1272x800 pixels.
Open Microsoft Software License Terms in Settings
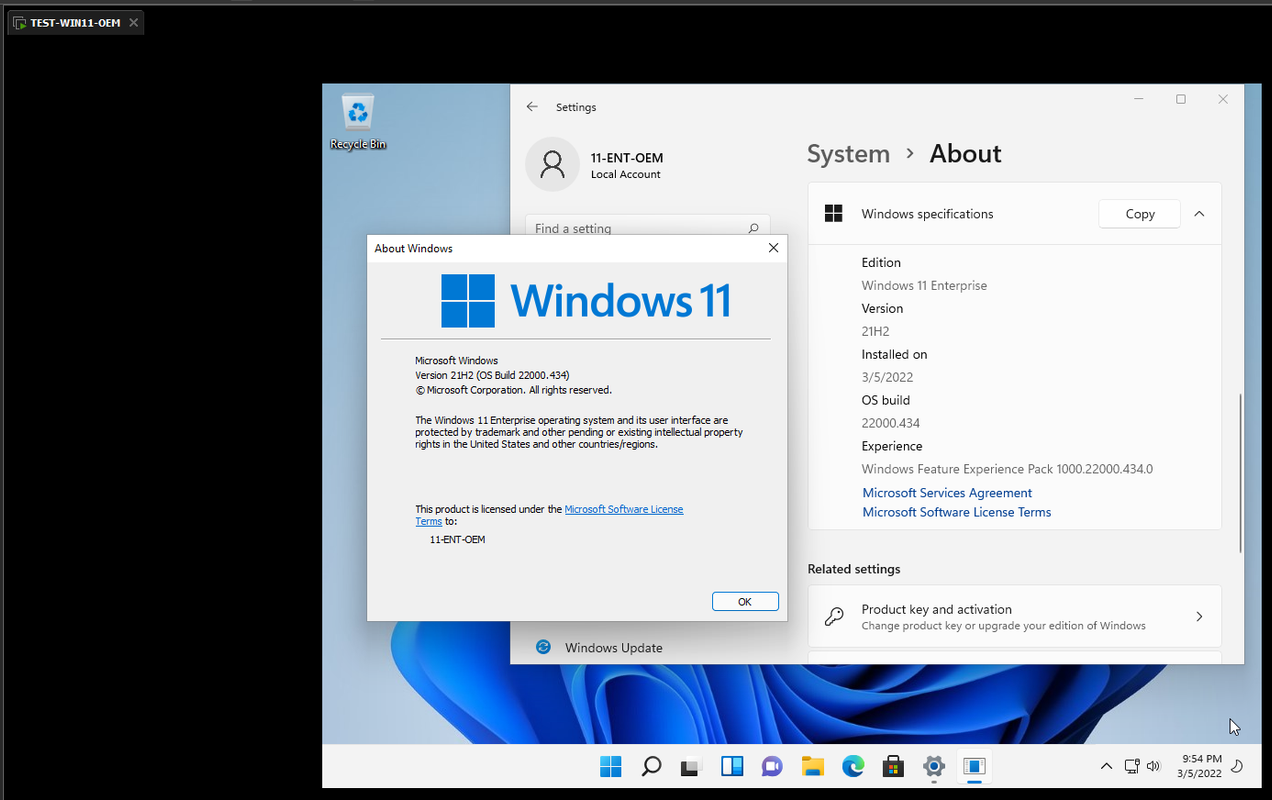point(957,512)
